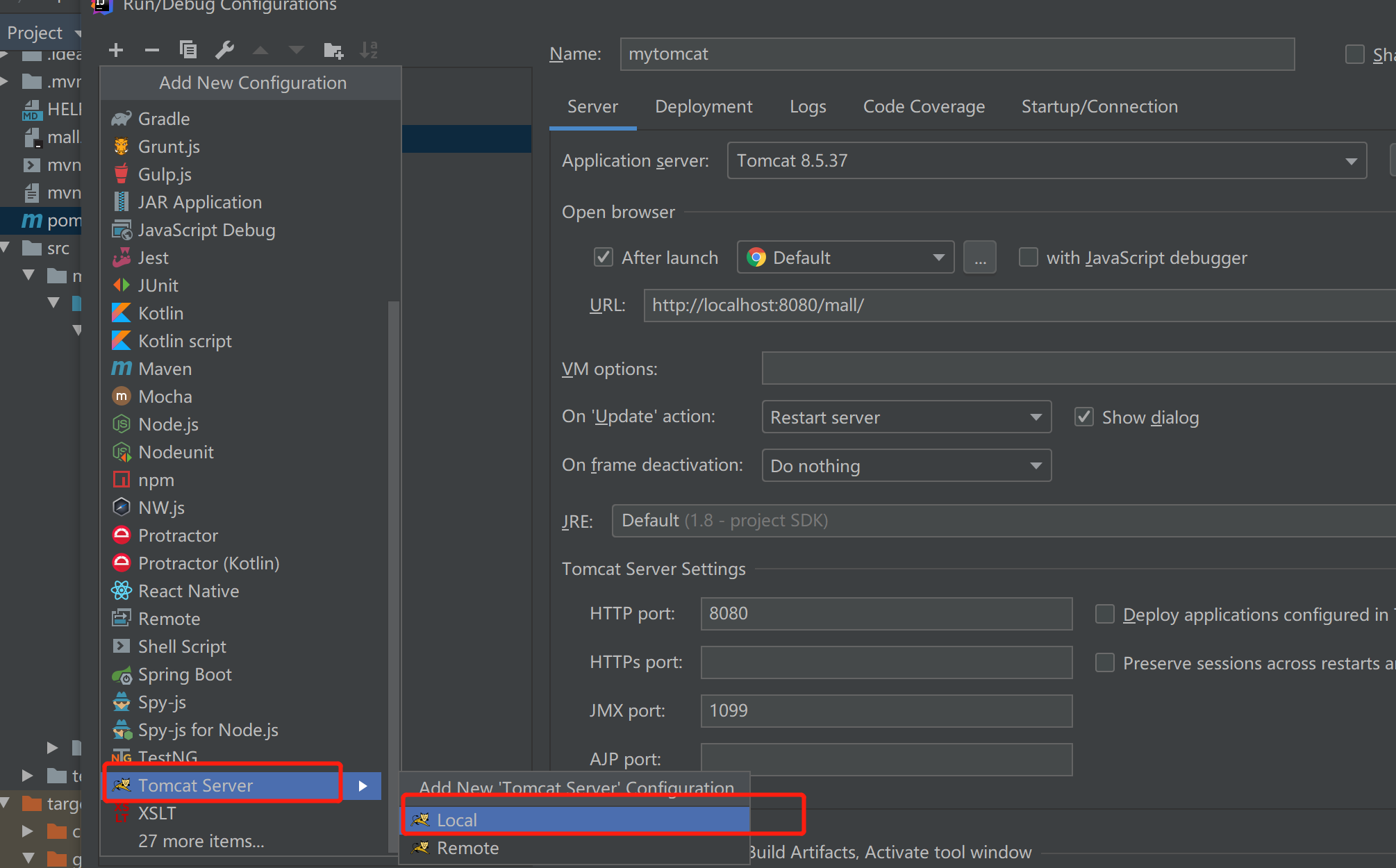Enable with JavaScript debugger checkbox
This screenshot has width=1396, height=868.
[1028, 258]
